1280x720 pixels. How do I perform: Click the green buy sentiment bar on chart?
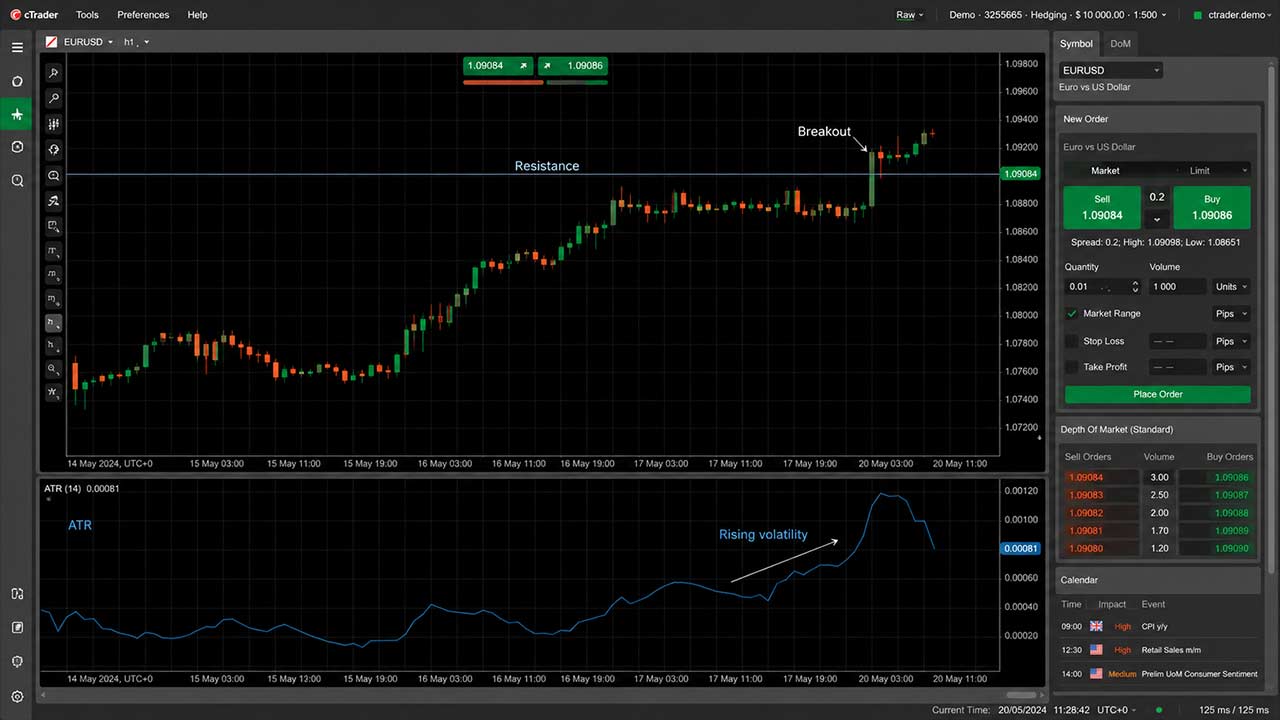coord(577,82)
